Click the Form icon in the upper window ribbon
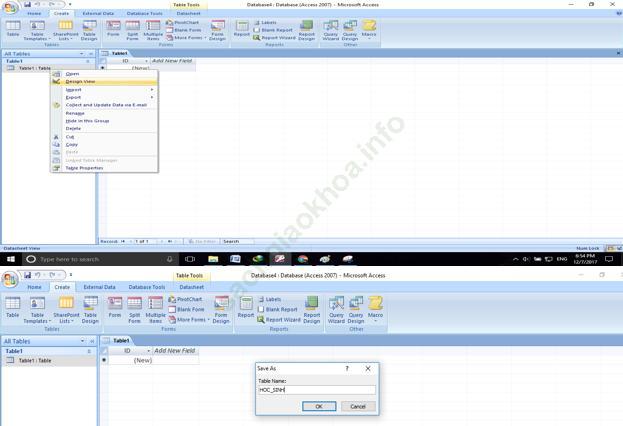The height and width of the screenshot is (426, 623). click(113, 30)
